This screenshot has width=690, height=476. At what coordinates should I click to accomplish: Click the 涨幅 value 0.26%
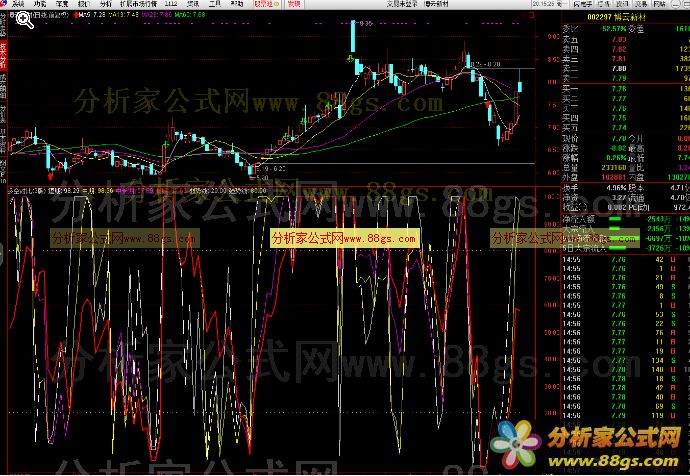tap(617, 157)
